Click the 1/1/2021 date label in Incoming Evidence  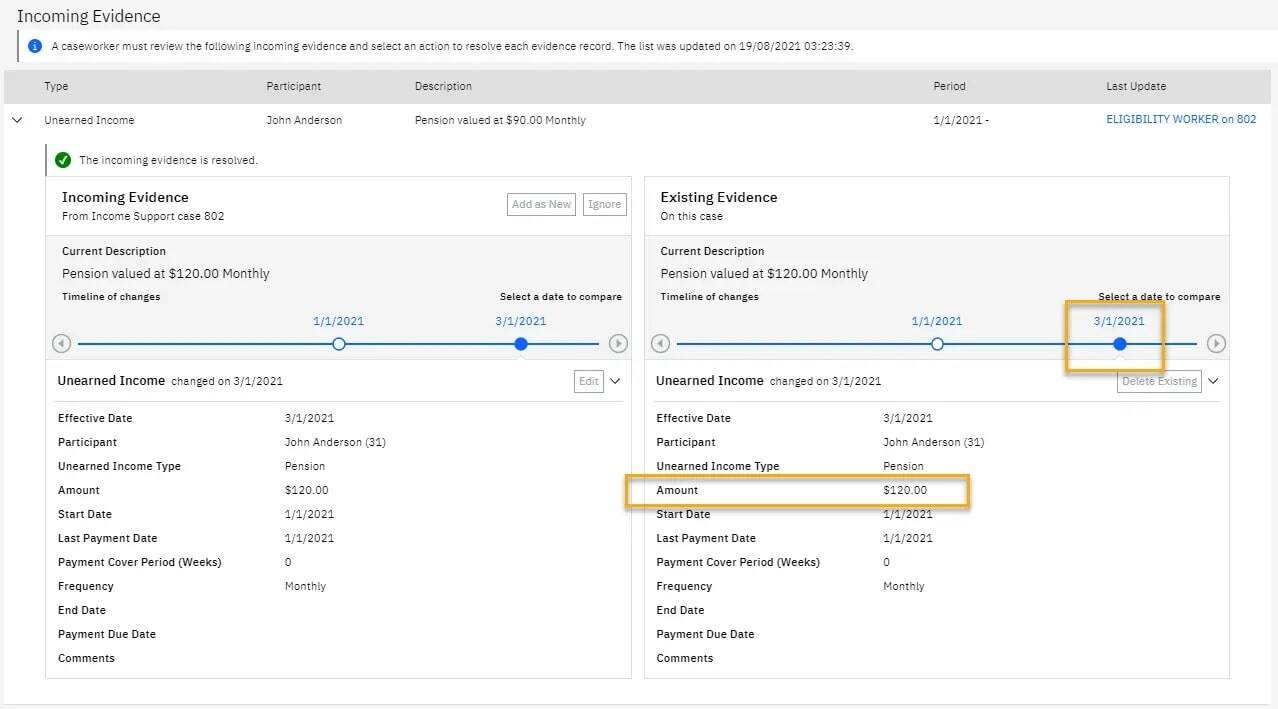[338, 321]
